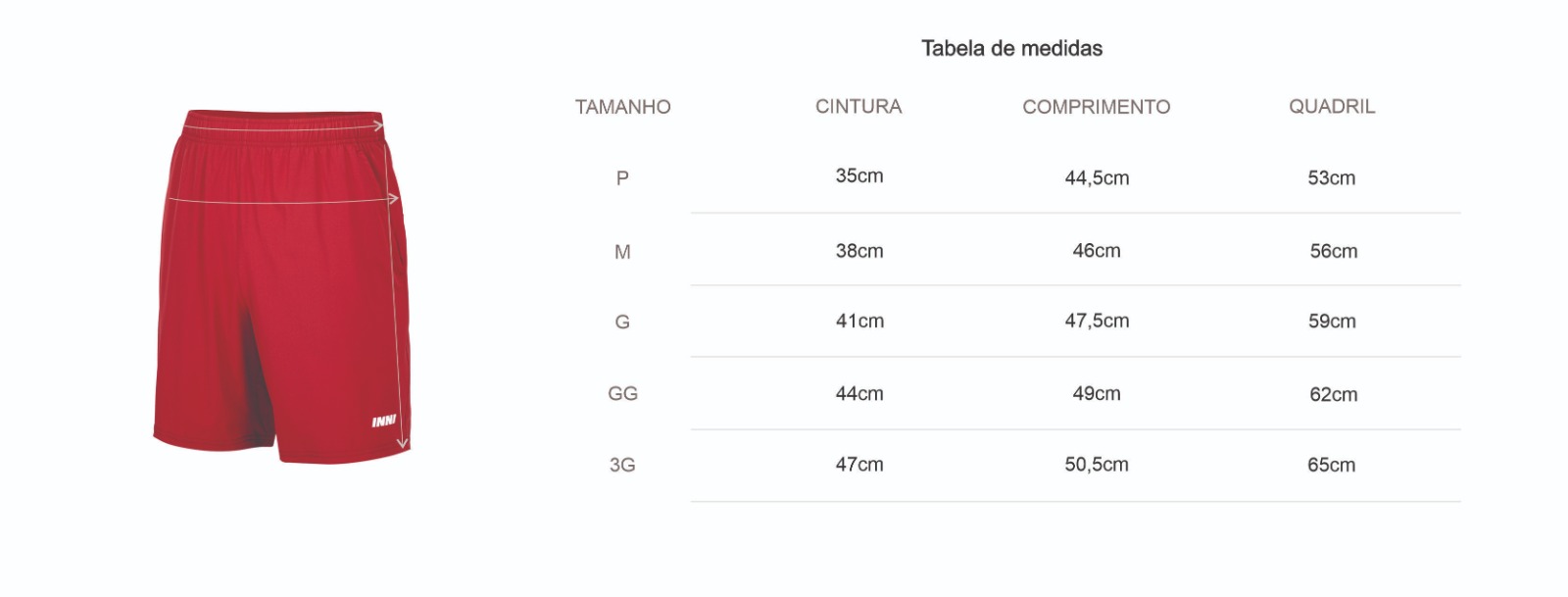Screen dimensions: 1568x597
Task: Click the 59cm hip value
Action: tap(1332, 321)
